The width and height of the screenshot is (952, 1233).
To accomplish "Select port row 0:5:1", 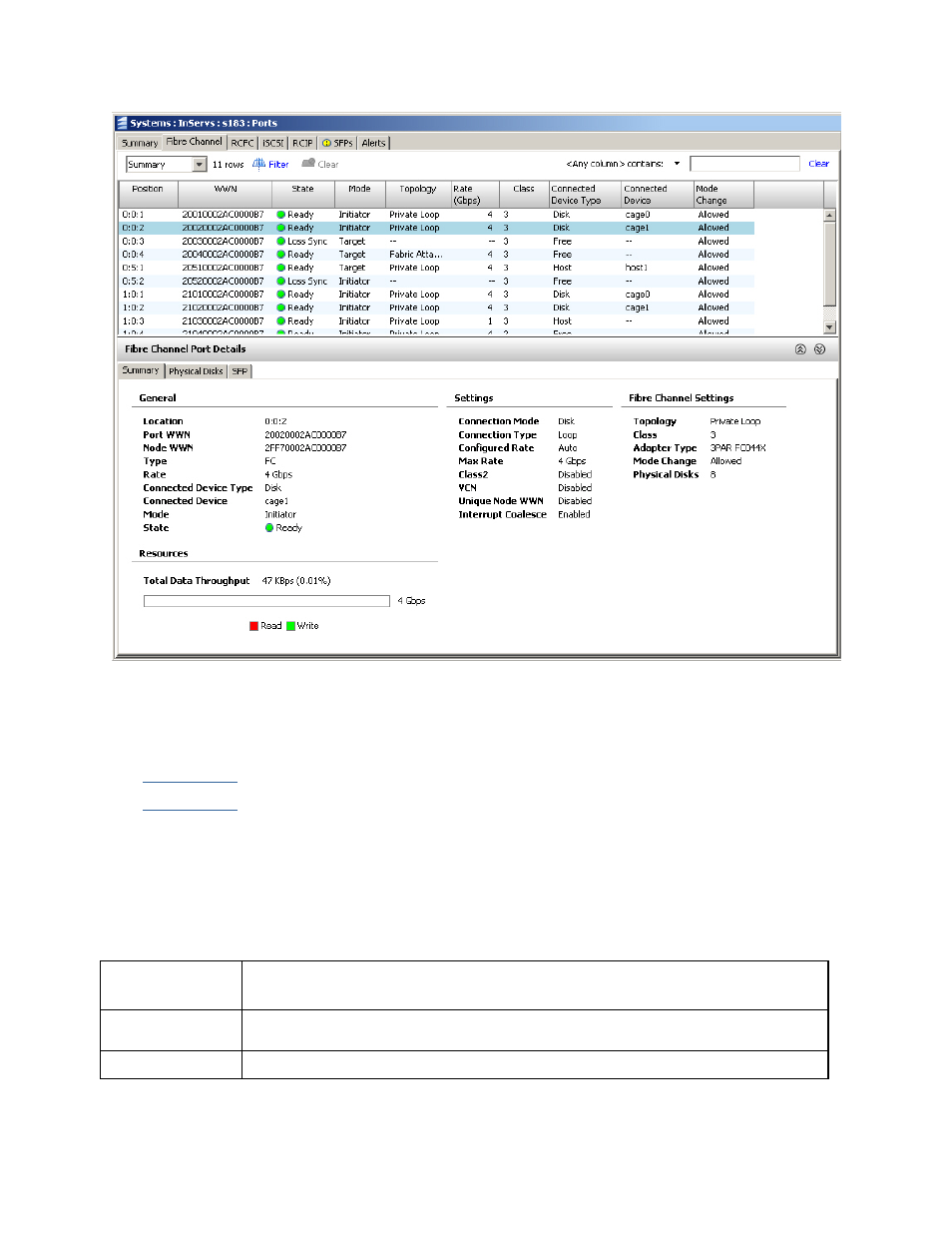I will coord(436,268).
